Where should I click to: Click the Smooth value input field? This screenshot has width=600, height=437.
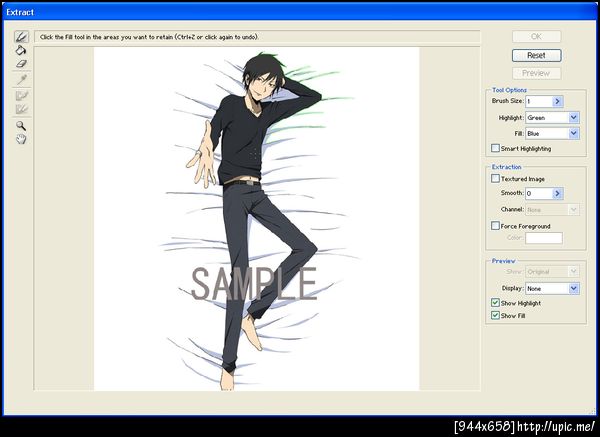click(x=539, y=193)
